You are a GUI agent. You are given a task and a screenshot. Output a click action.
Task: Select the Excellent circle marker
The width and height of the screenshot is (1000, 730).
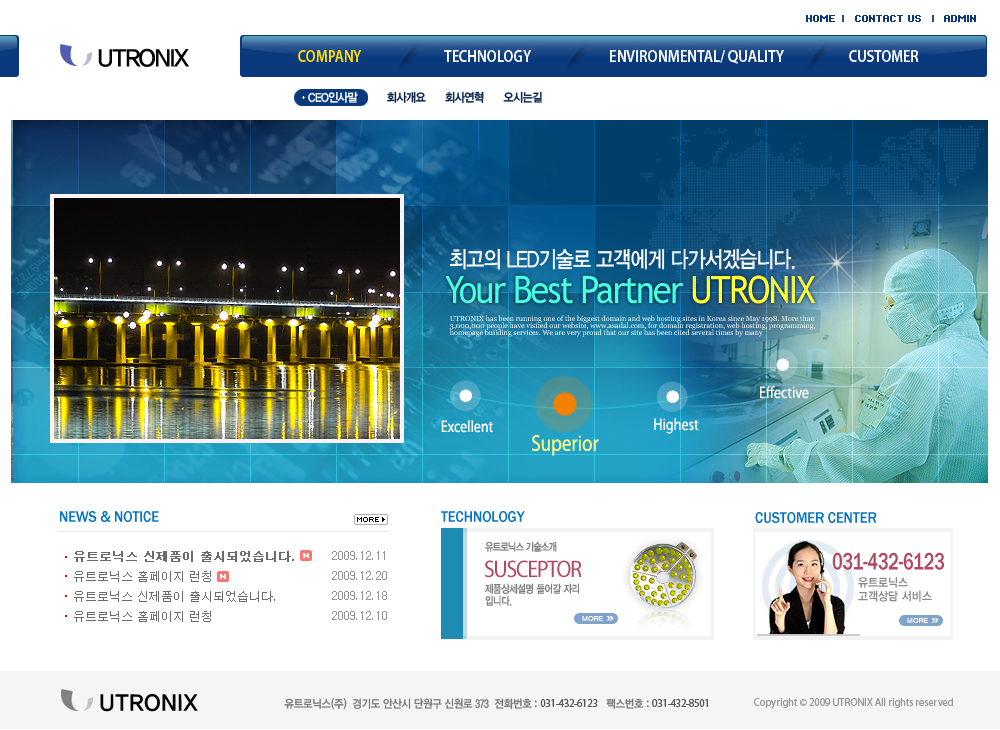pos(464,396)
